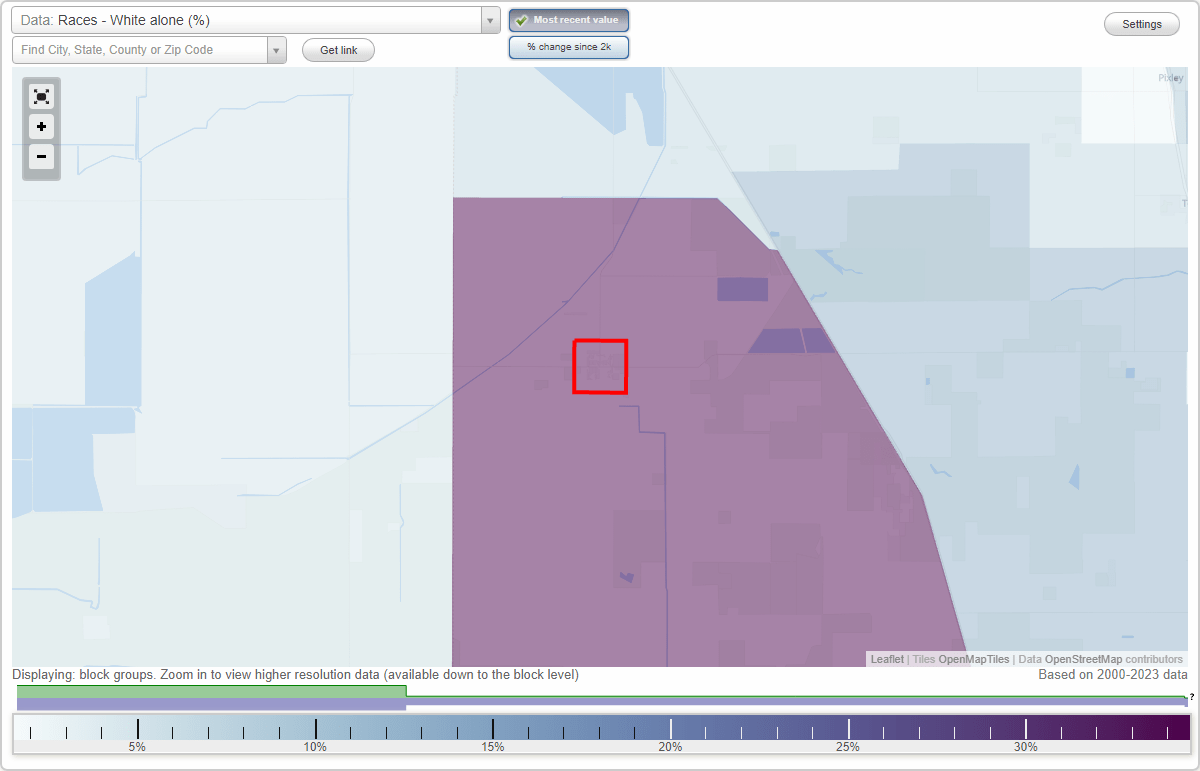The width and height of the screenshot is (1200, 771).
Task: Click the full-extent map view icon
Action: pyautogui.click(x=41, y=96)
